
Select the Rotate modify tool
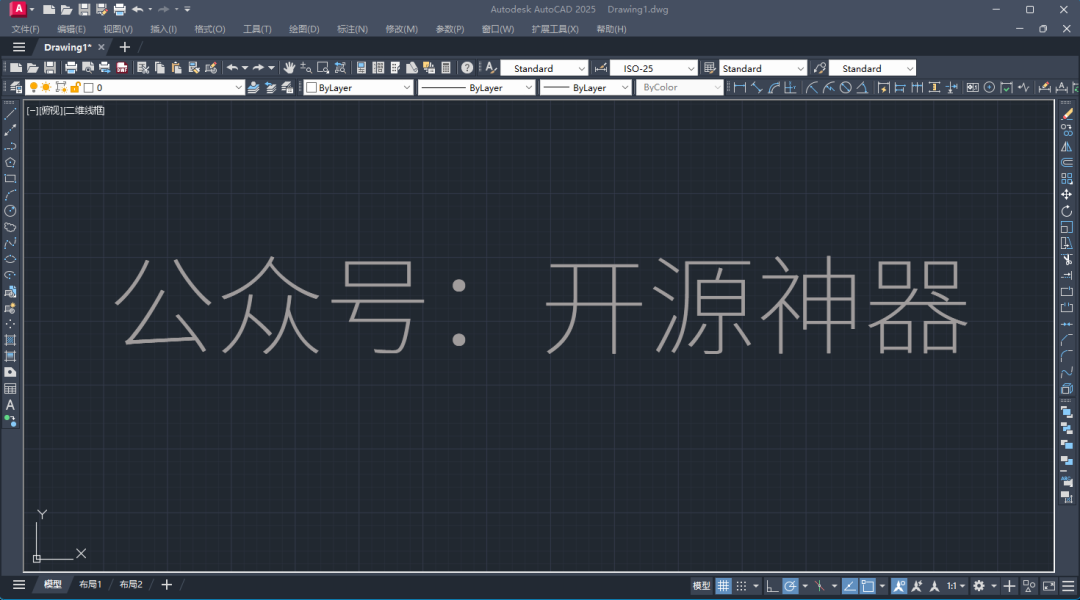pos(1067,211)
